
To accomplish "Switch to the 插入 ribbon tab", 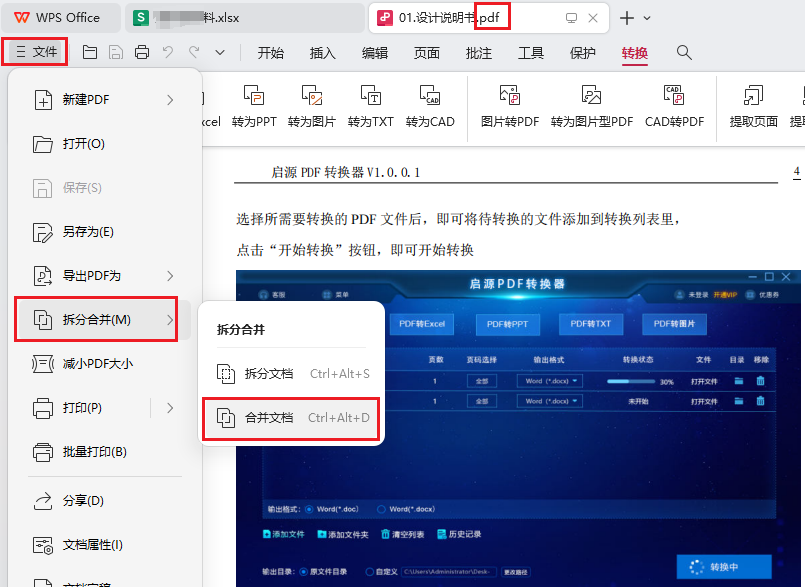I will 322,52.
